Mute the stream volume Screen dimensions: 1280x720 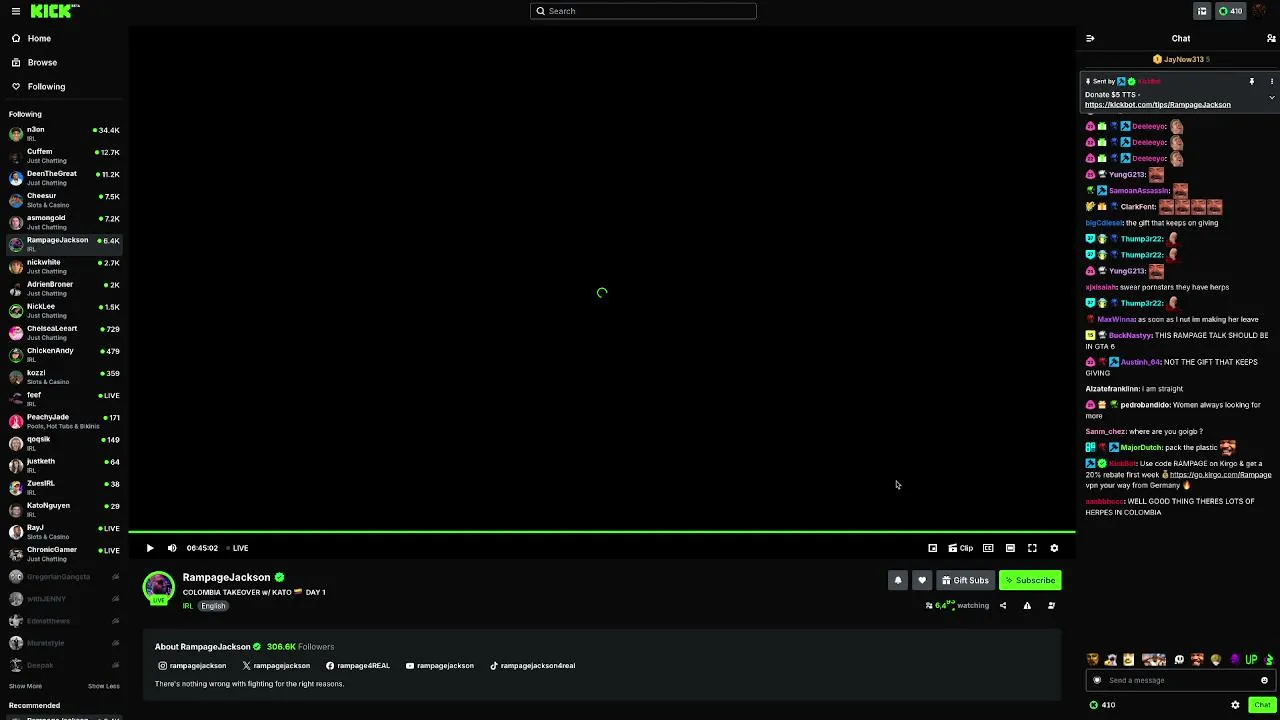(172, 548)
